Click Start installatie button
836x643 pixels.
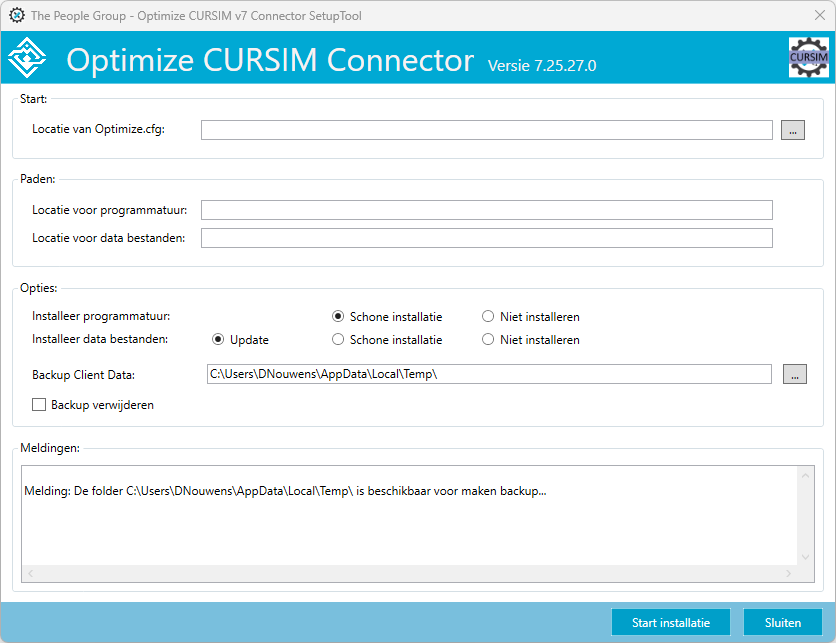tap(671, 623)
